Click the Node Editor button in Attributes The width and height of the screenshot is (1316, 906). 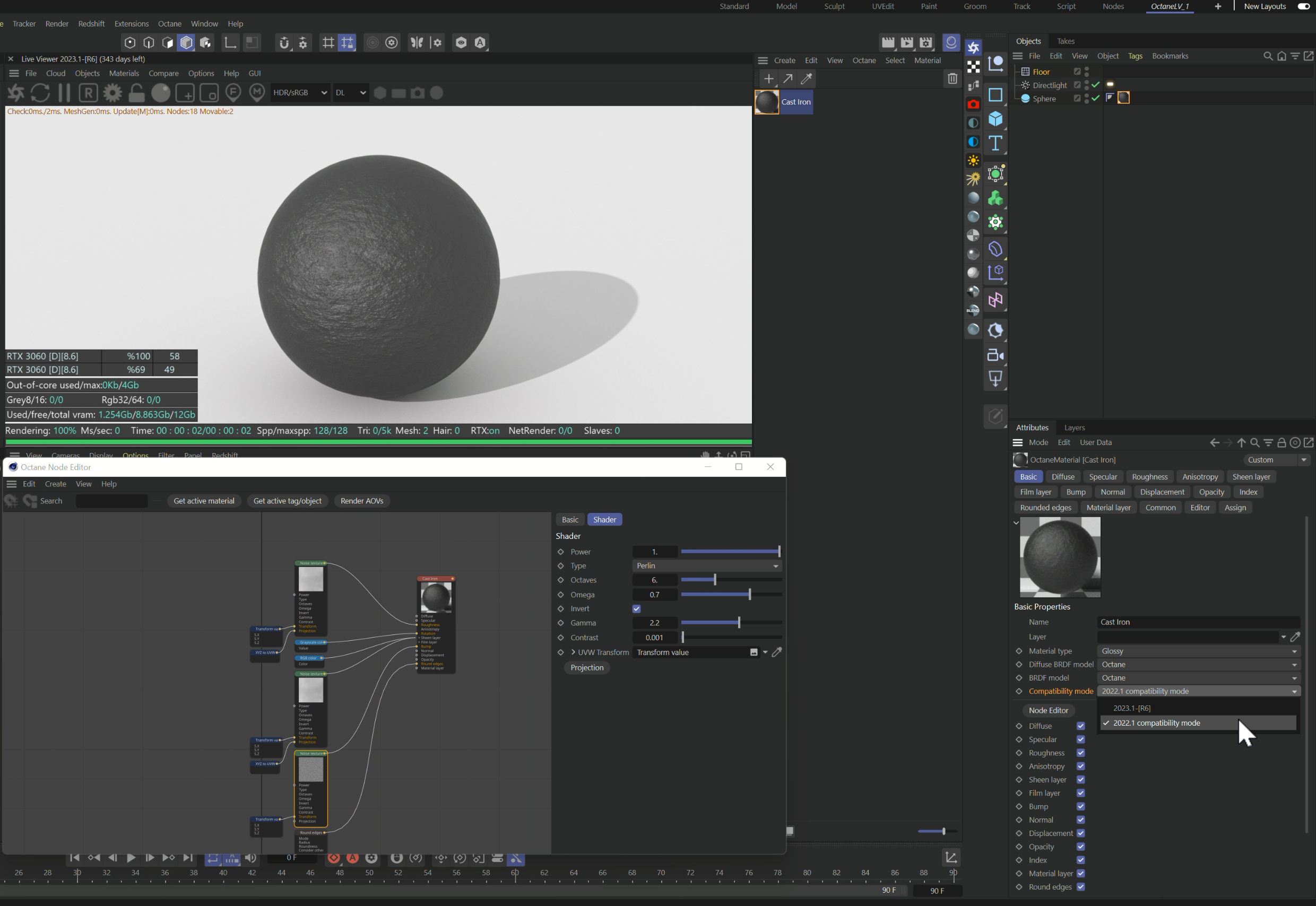point(1048,710)
